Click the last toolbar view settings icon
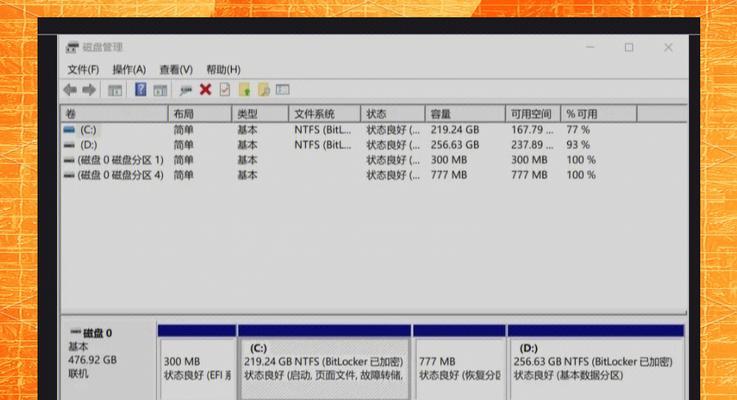The width and height of the screenshot is (737, 400). coord(282,89)
